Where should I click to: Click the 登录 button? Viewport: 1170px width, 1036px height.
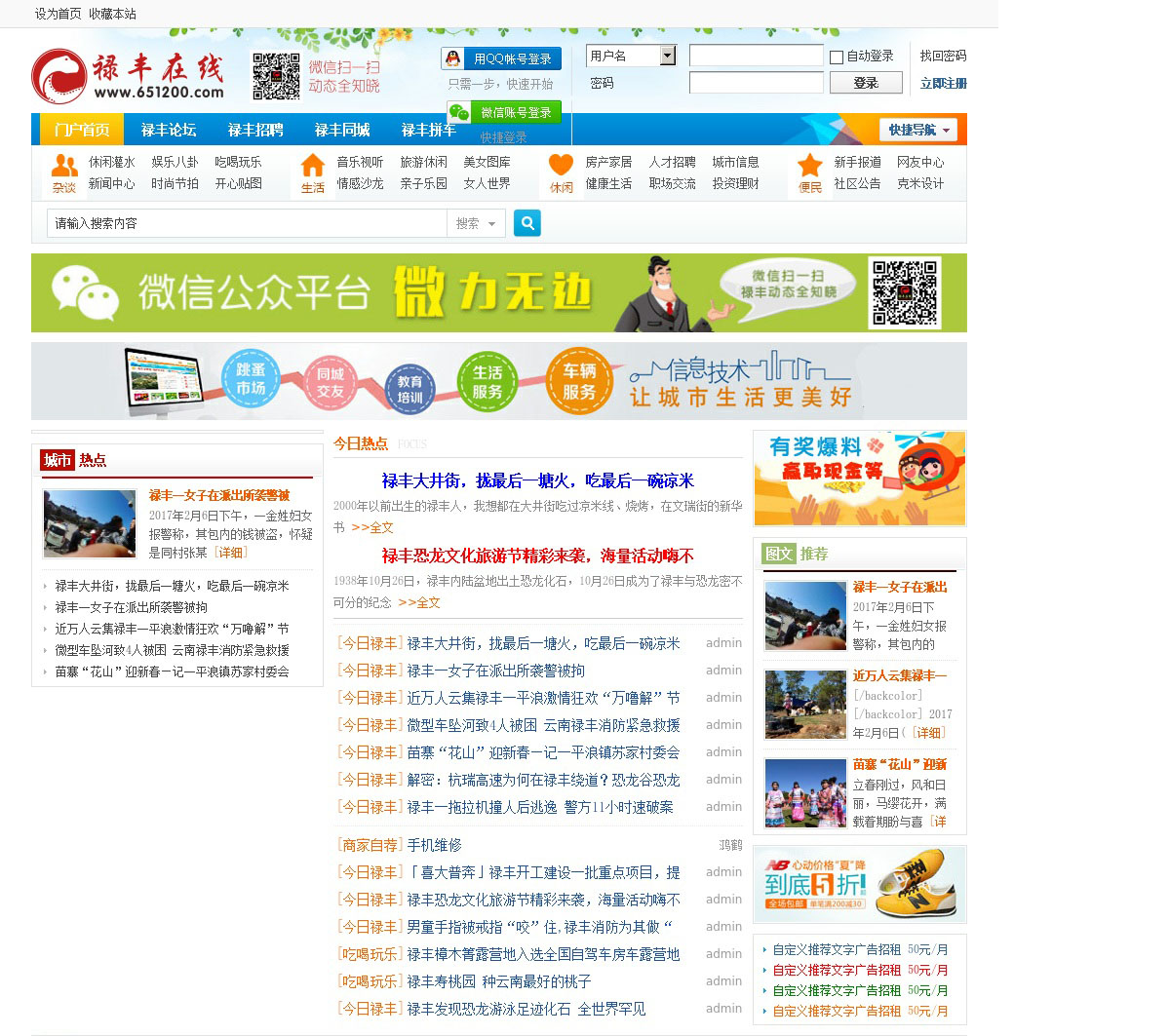[866, 83]
